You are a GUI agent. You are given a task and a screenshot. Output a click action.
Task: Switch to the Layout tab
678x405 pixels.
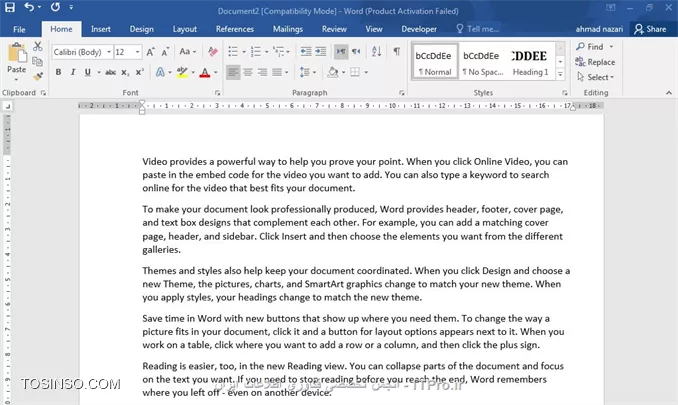pos(185,29)
